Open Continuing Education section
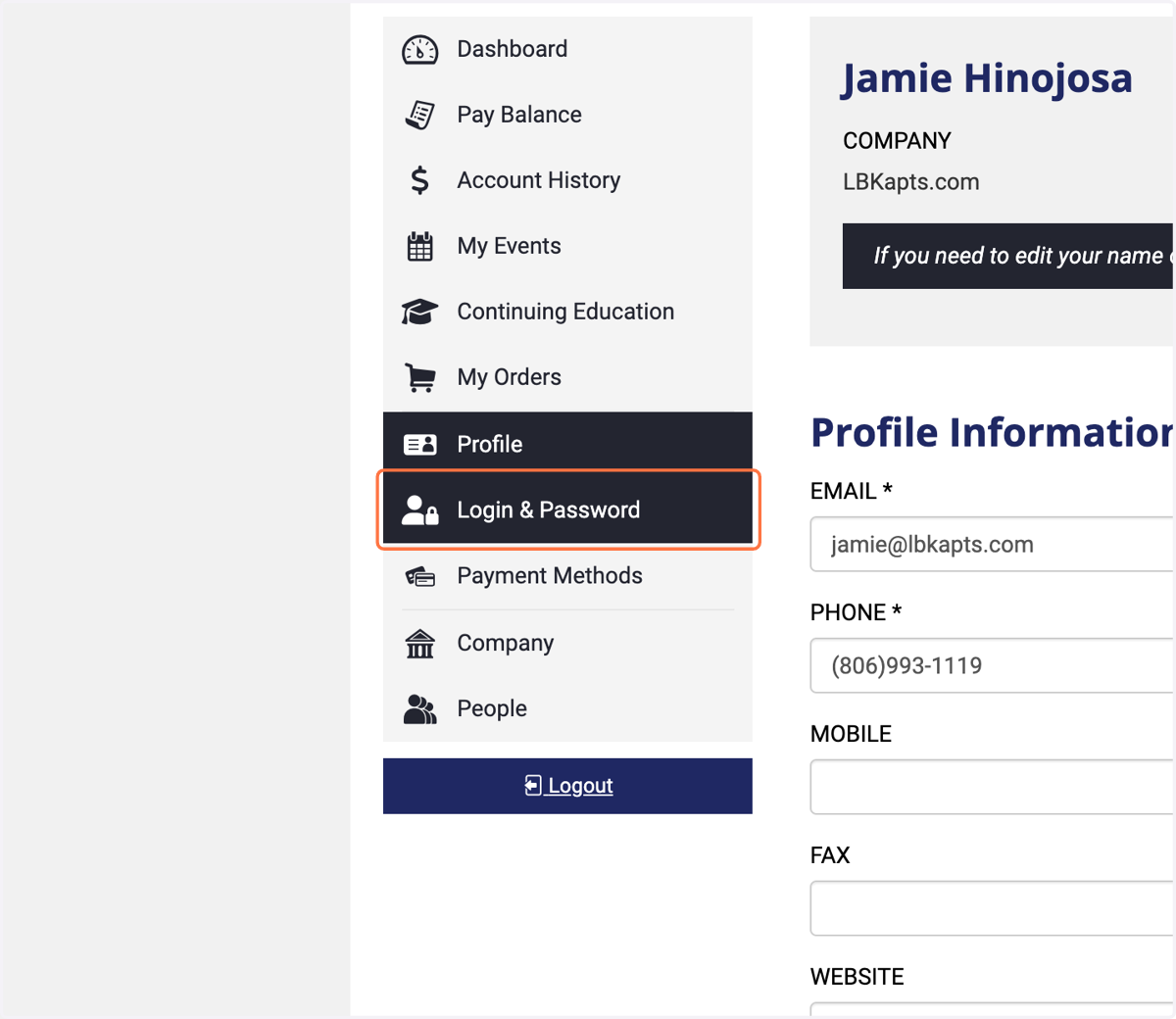The image size is (1176, 1019). tap(567, 312)
